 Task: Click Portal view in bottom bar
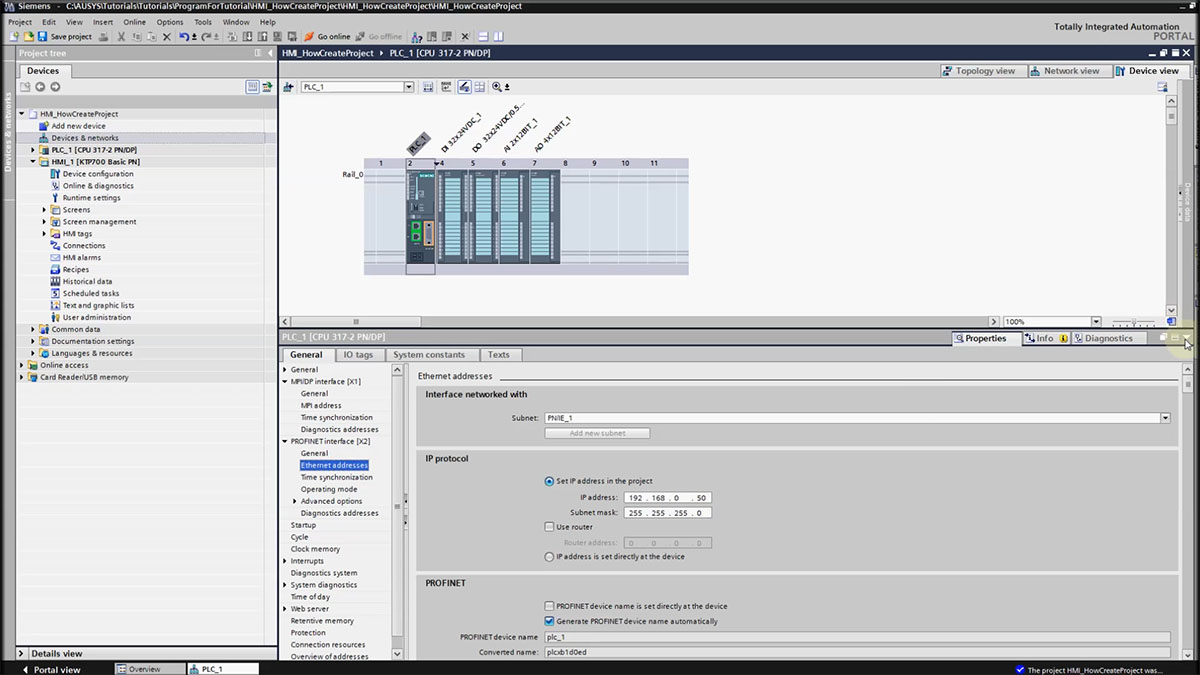pyautogui.click(x=50, y=669)
